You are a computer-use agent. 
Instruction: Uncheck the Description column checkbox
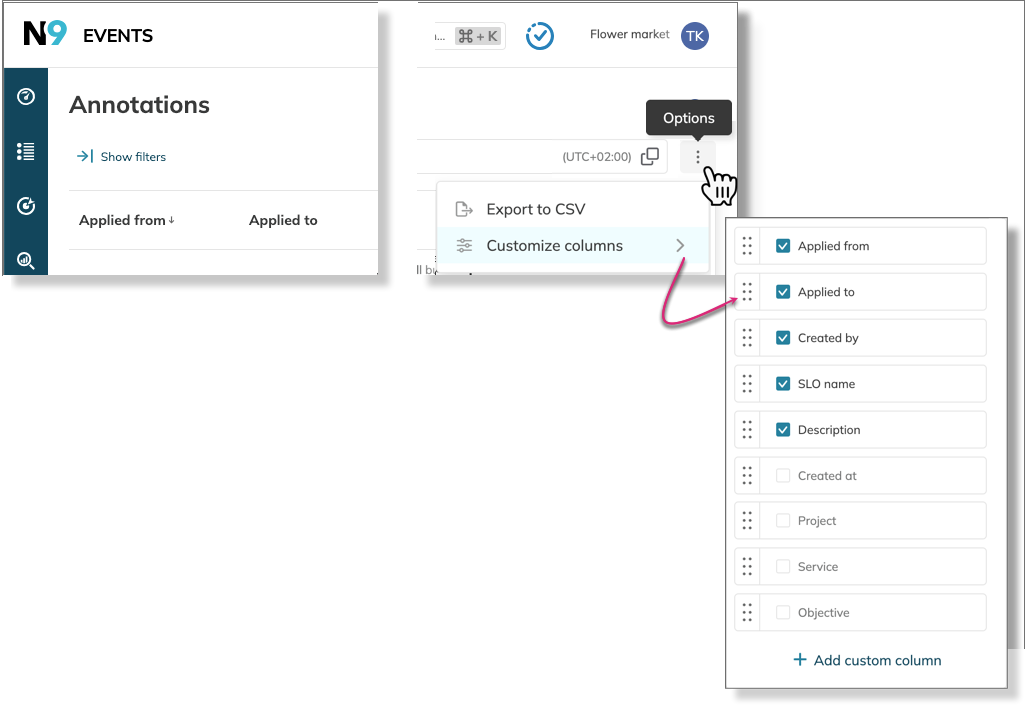[x=783, y=430]
